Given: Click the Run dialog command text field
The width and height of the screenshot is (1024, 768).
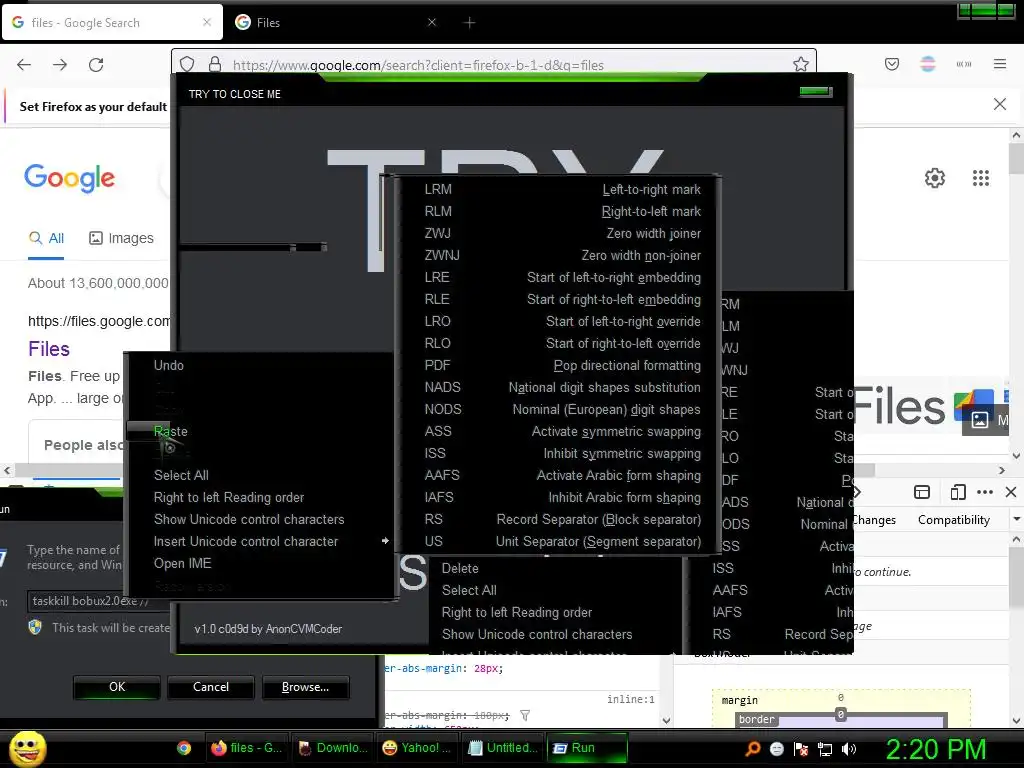Looking at the screenshot, I should coord(99,601).
